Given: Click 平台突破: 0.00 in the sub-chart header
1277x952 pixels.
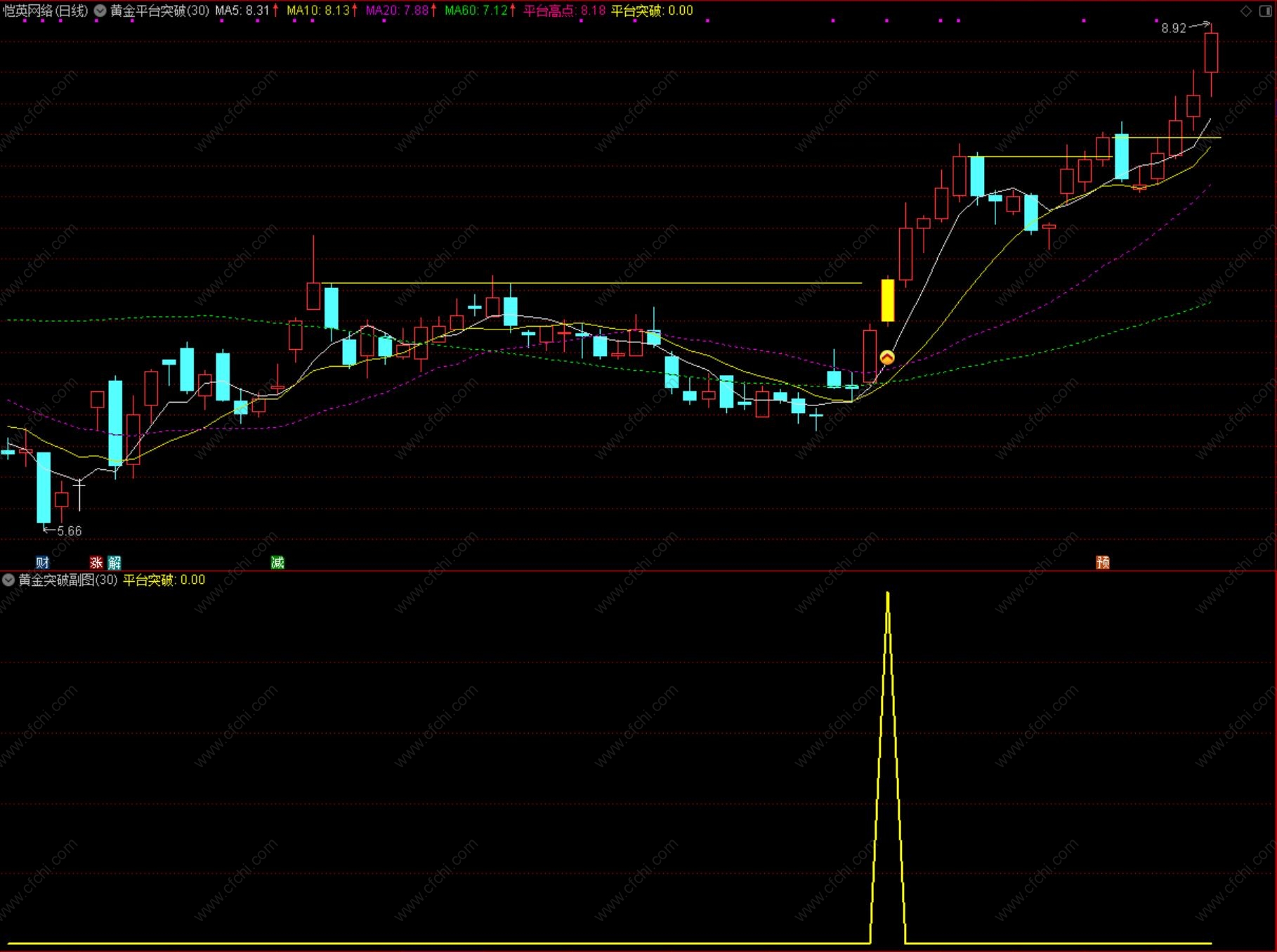Looking at the screenshot, I should point(164,580).
